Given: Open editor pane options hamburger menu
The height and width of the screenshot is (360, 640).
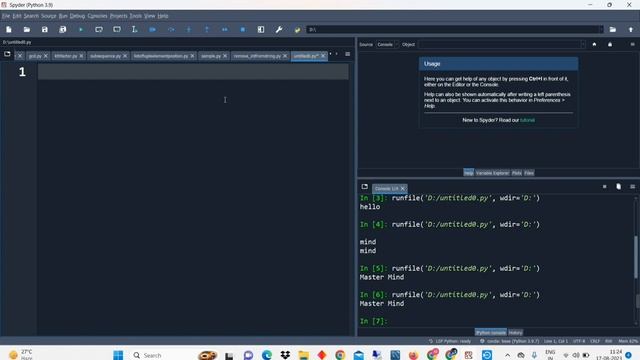Looking at the screenshot, I should [347, 54].
